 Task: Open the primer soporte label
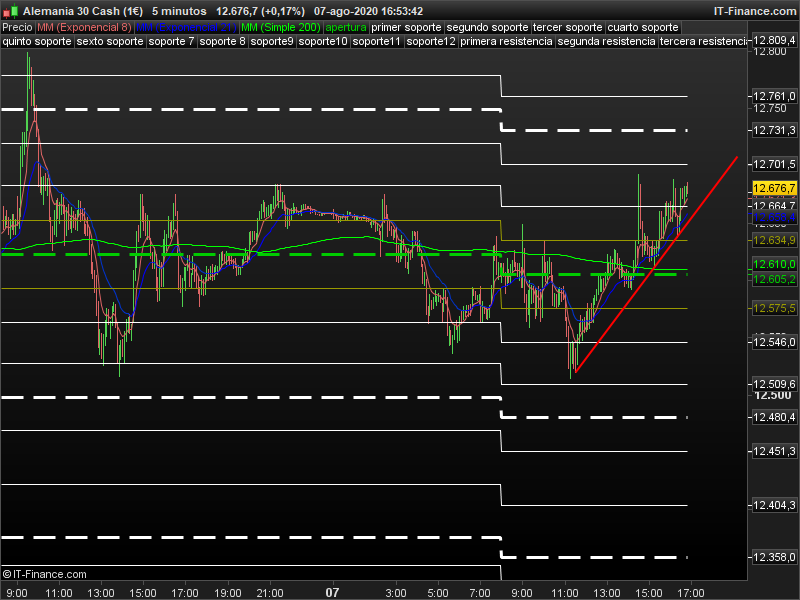(406, 27)
